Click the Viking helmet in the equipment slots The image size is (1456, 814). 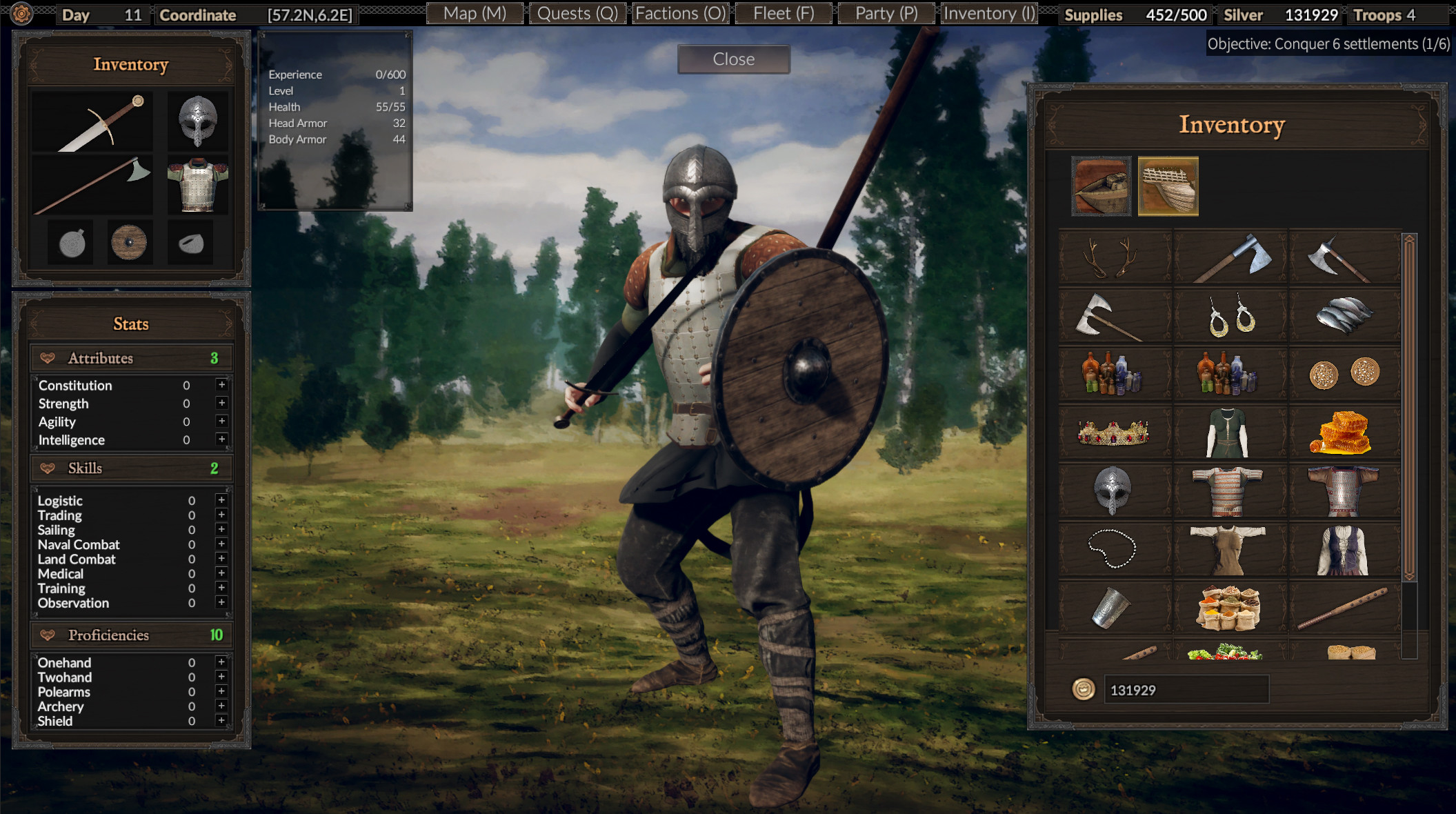coord(198,121)
